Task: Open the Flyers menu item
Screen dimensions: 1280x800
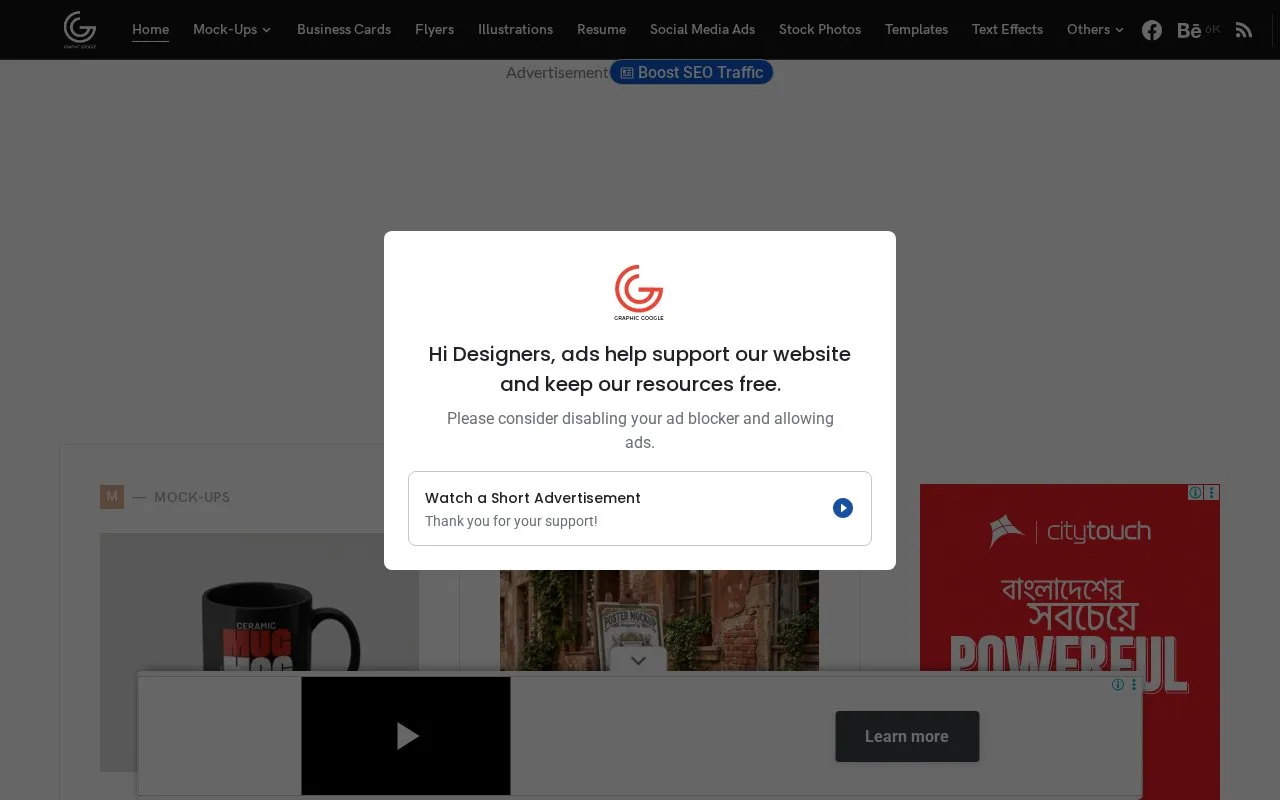Action: coord(434,29)
